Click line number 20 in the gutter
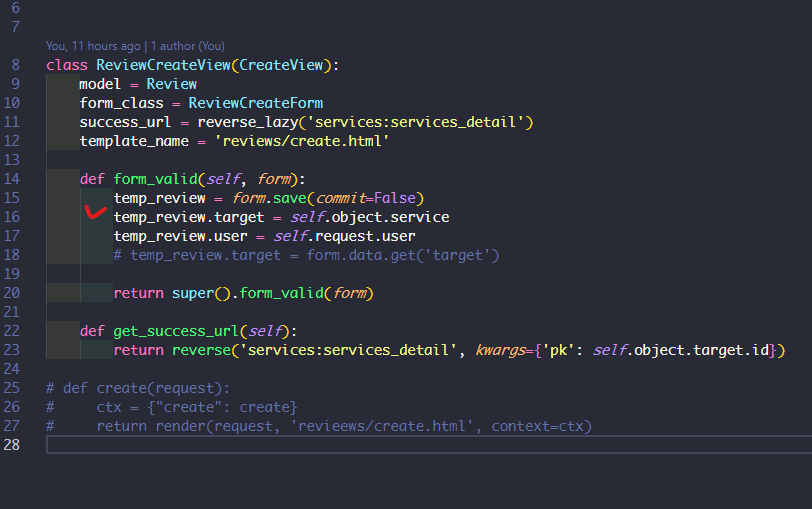This screenshot has width=812, height=509. coord(12,293)
